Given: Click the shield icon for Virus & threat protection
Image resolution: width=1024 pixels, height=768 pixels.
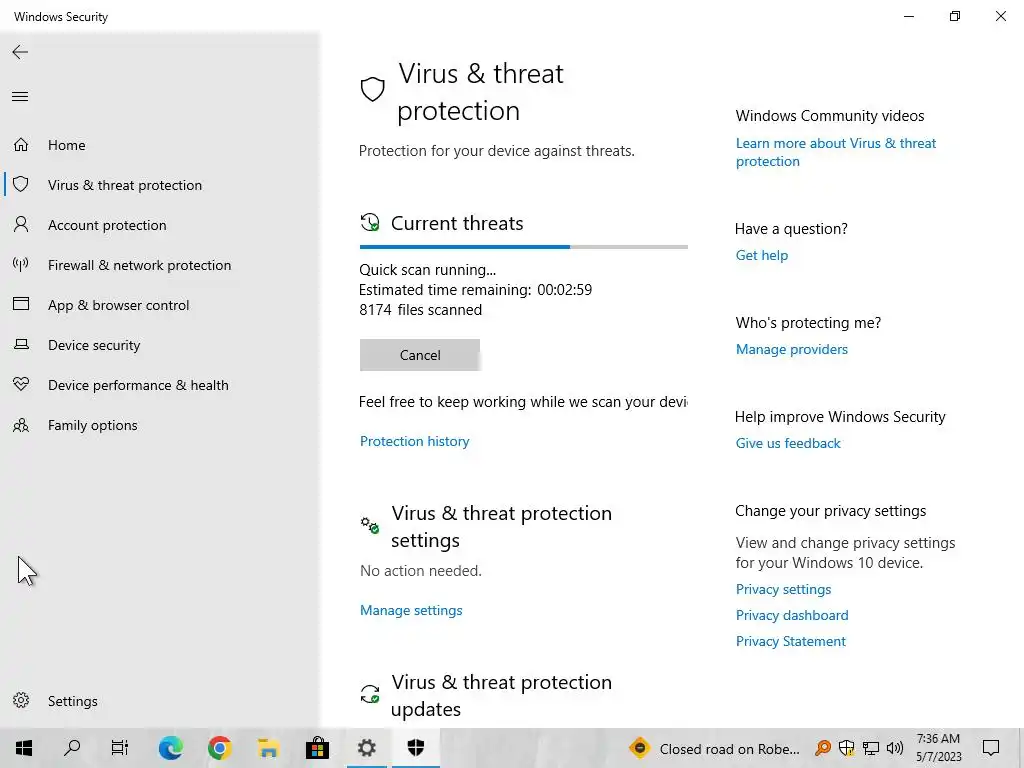Looking at the screenshot, I should [x=21, y=184].
